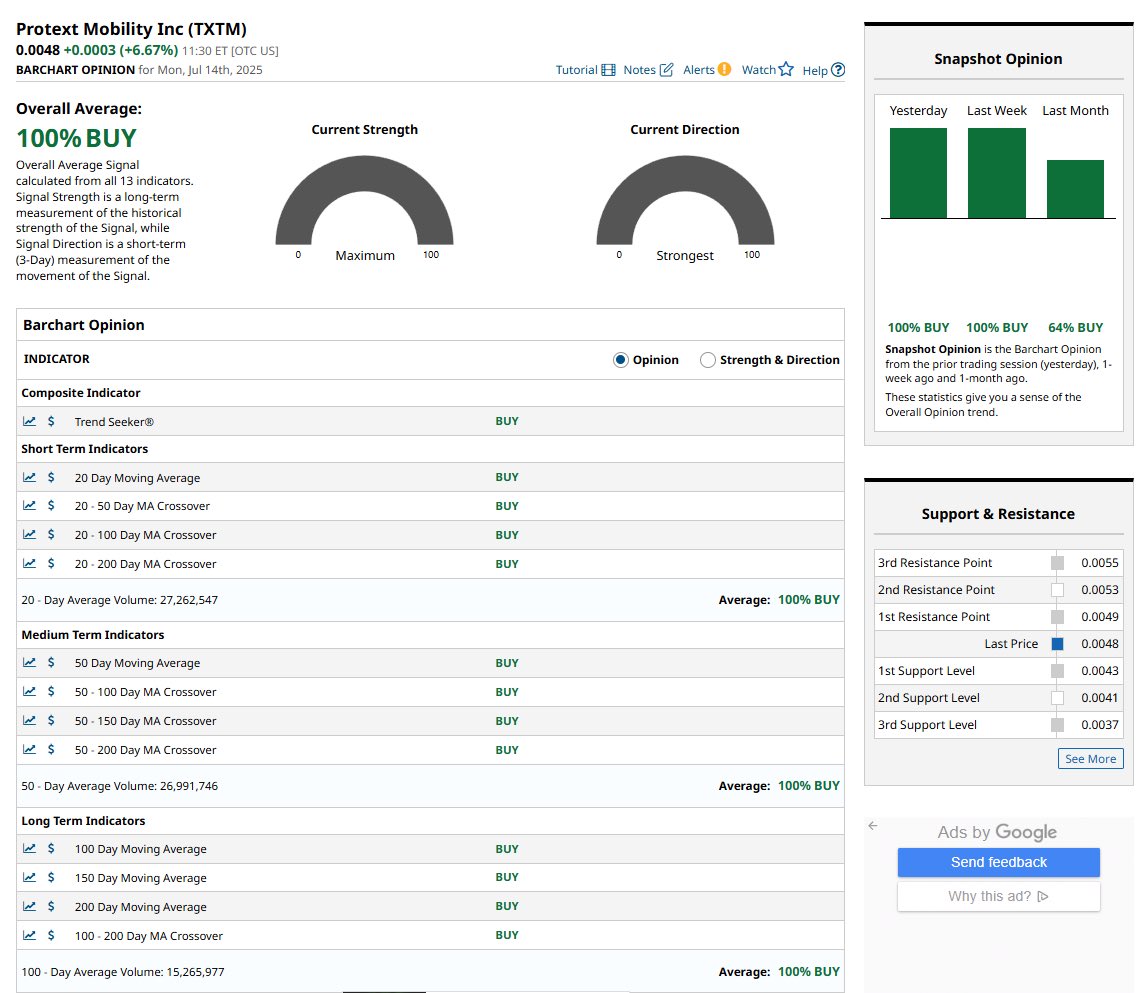Open chart icon for 50 Day Moving Average
The image size is (1145, 993).
(29, 662)
